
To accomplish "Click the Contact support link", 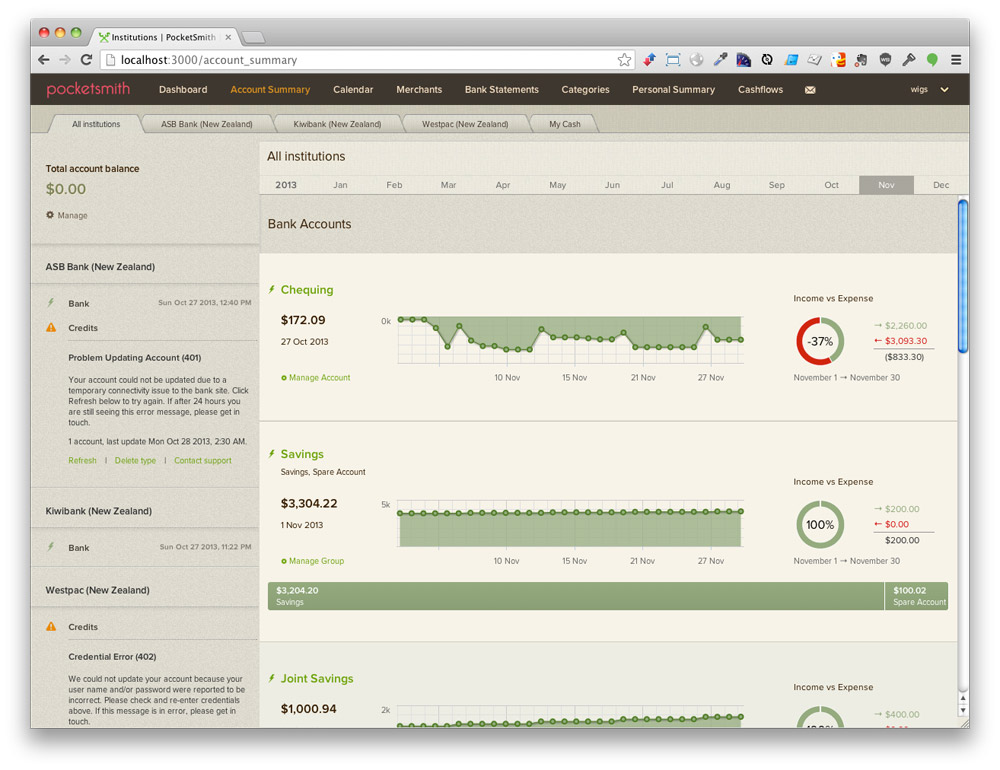I will click(x=202, y=461).
